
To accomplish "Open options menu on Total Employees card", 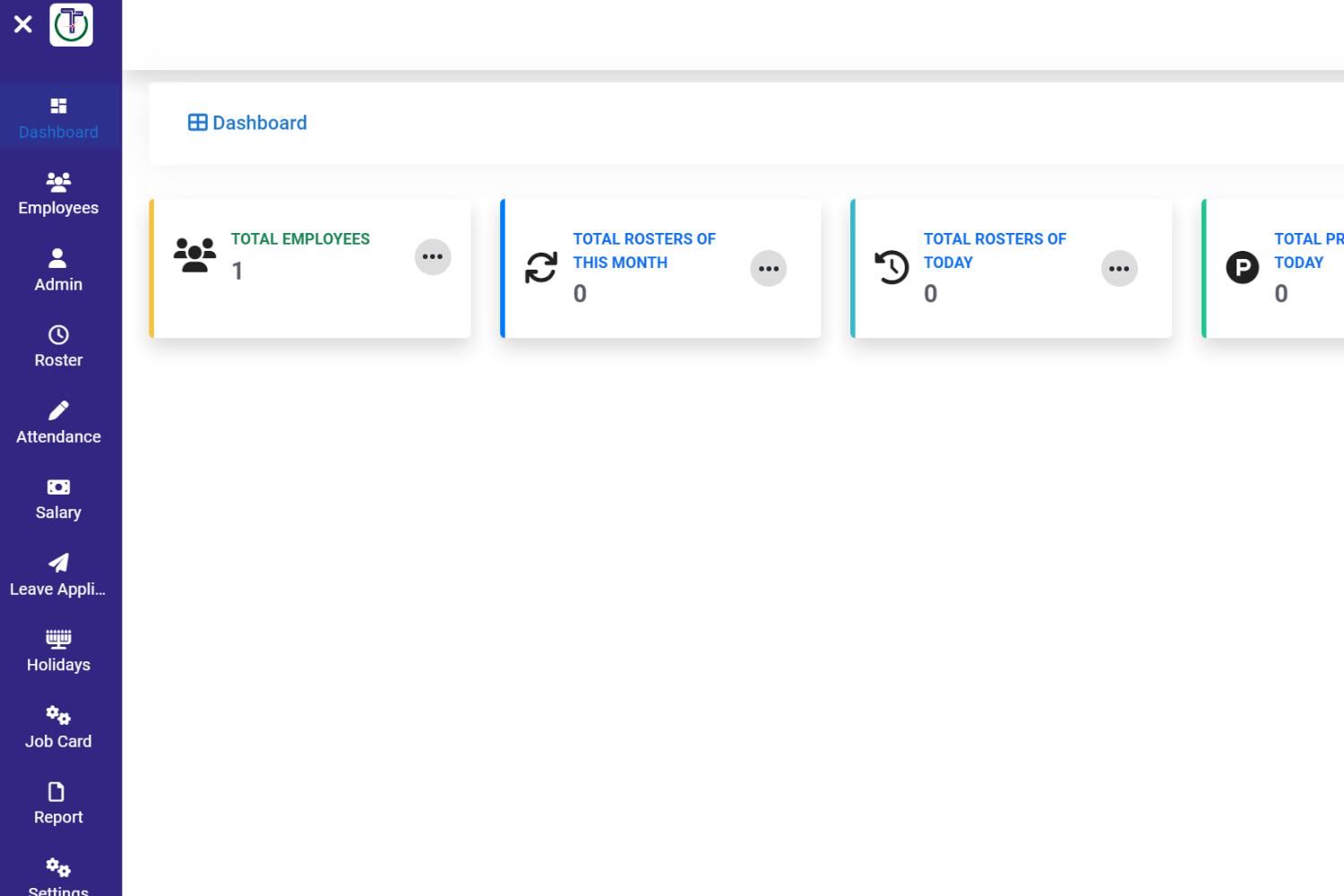I will [x=433, y=257].
